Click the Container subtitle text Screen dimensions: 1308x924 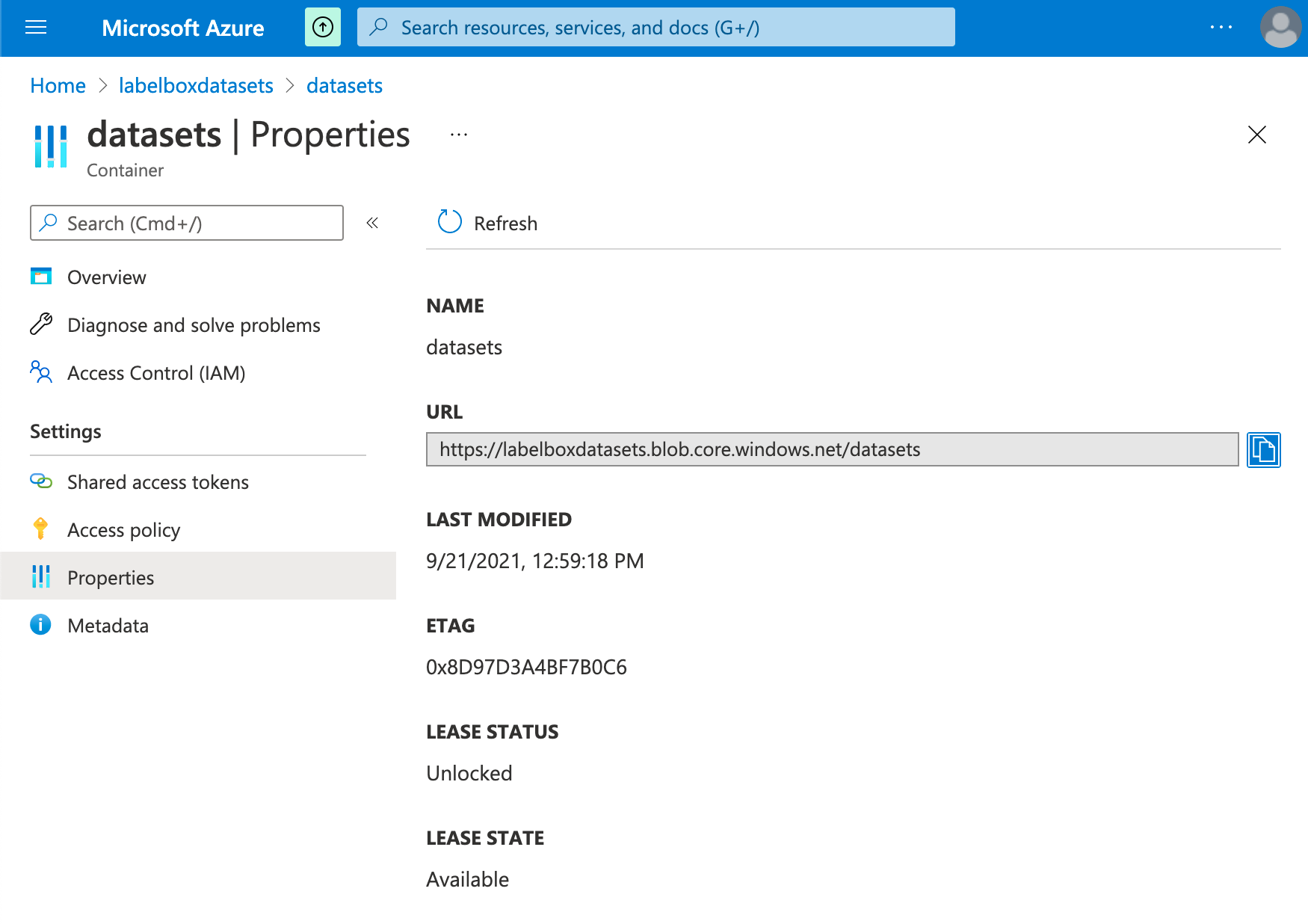[125, 170]
